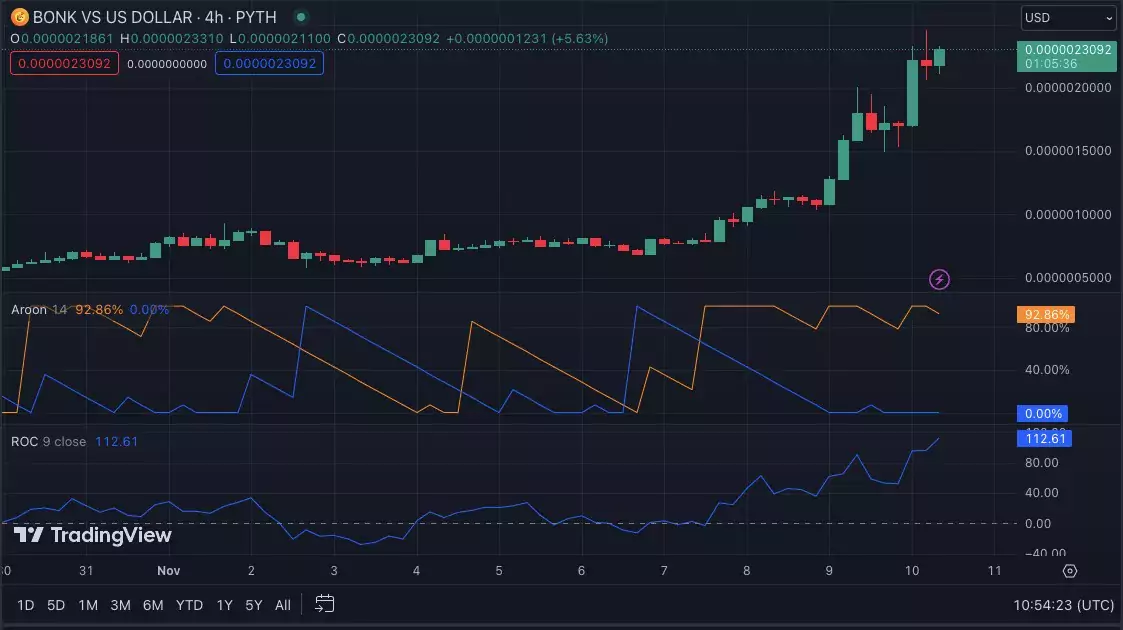Image resolution: width=1123 pixels, height=630 pixels.
Task: Select the 5D time range
Action: tap(56, 605)
